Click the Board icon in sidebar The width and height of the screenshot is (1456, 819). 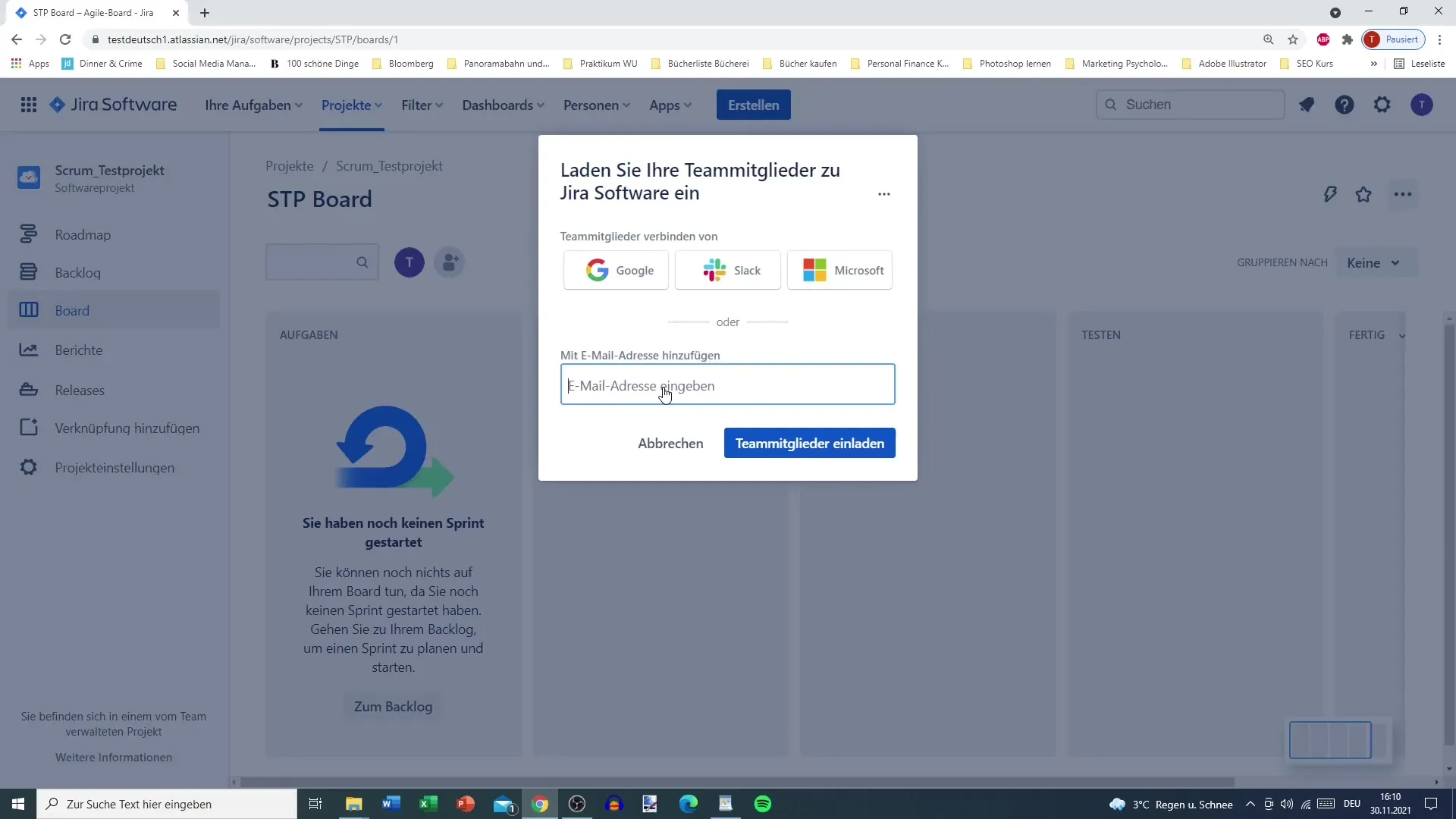click(x=27, y=311)
